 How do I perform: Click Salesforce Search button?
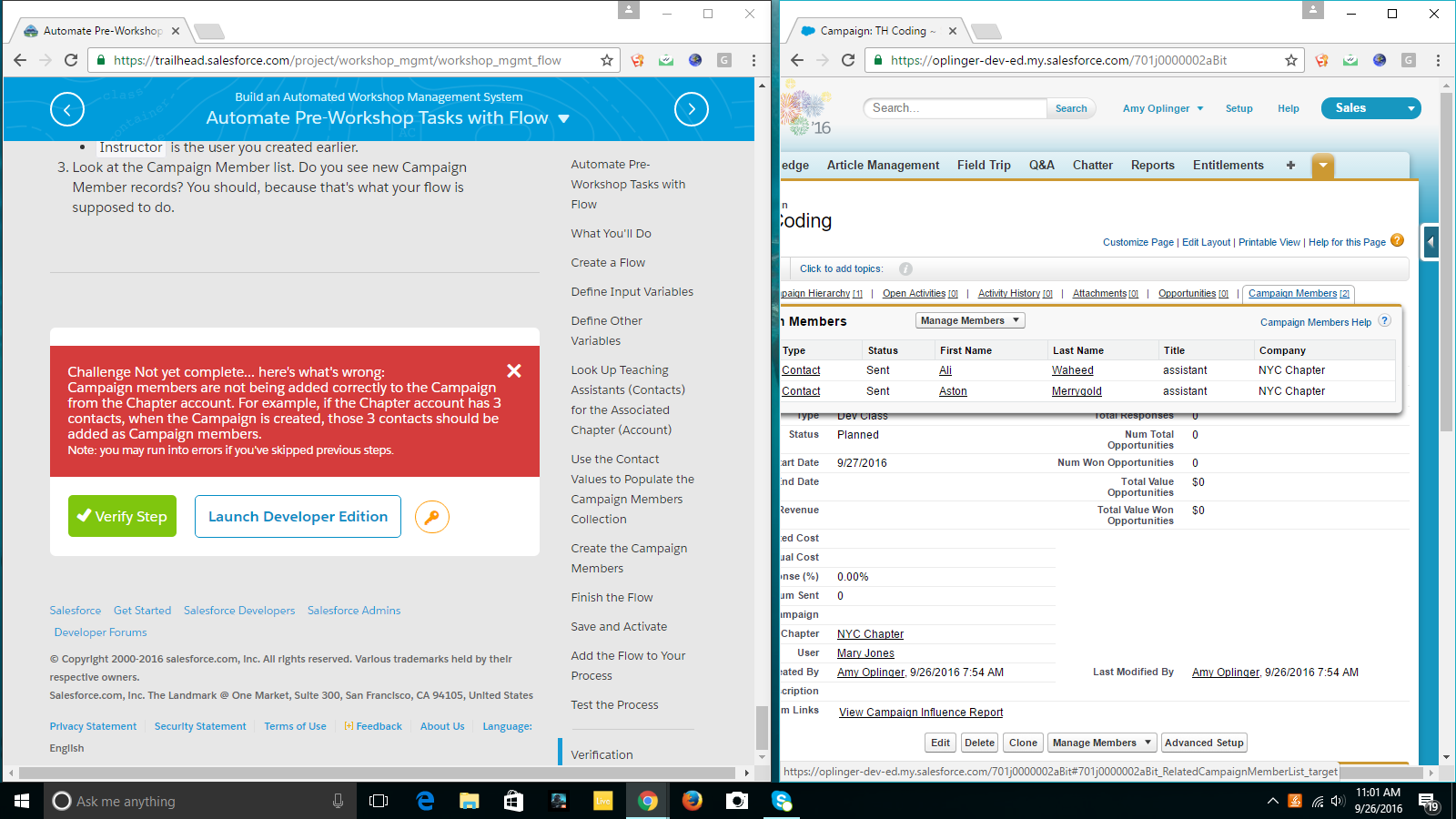pyautogui.click(x=1071, y=108)
